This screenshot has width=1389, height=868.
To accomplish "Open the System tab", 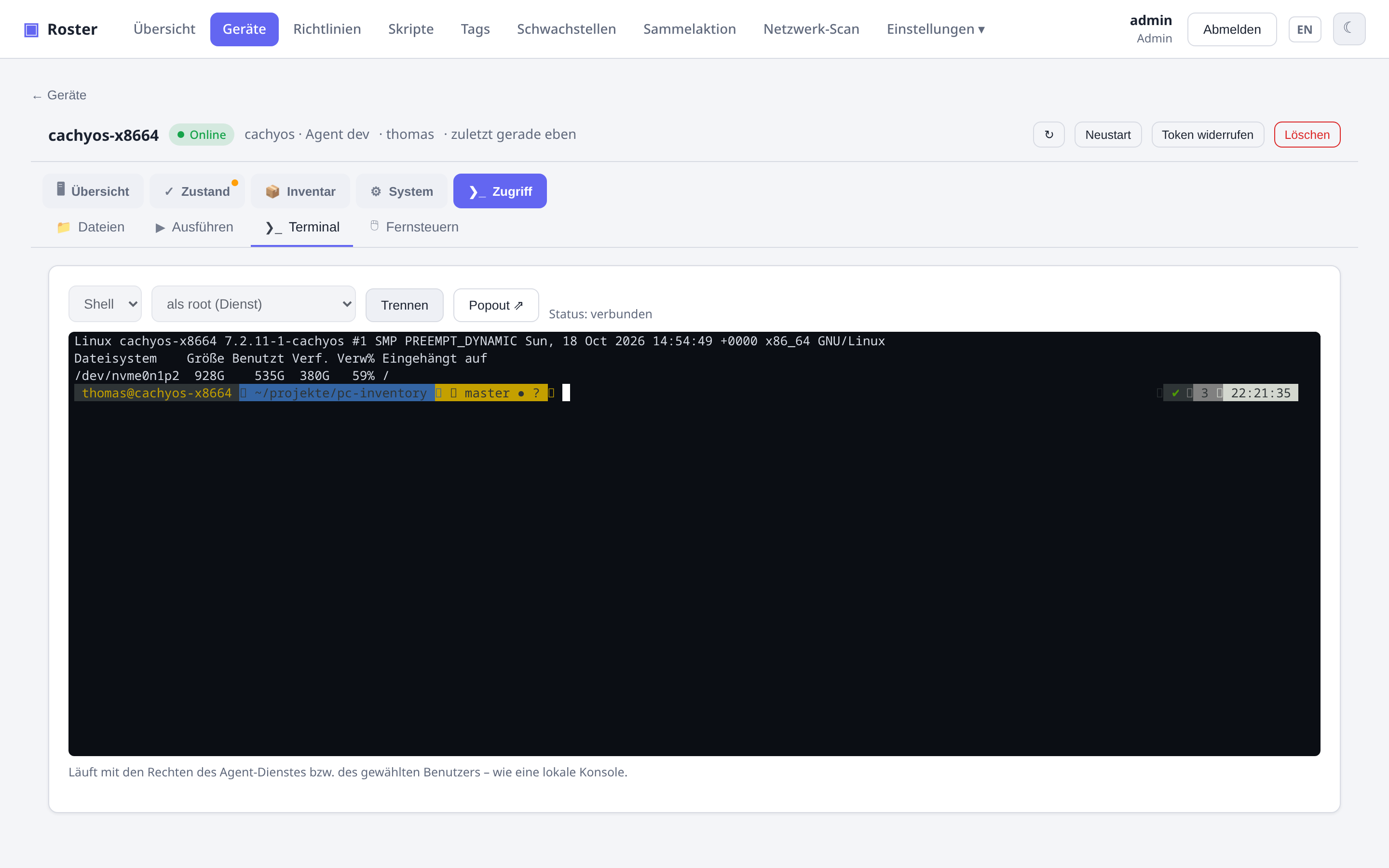I will [x=402, y=191].
